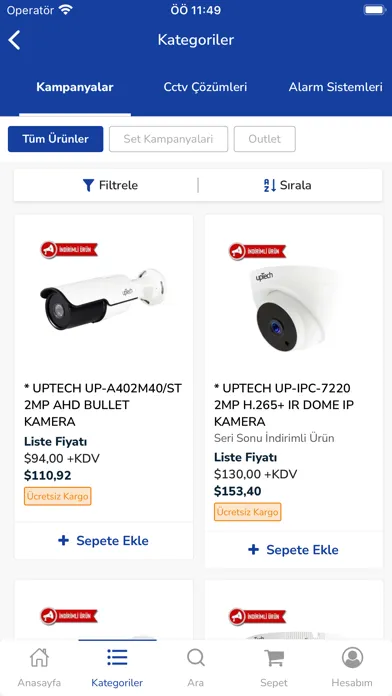392x696 pixels.
Task: Switch to the Cctv Çözümleri tab
Action: 205,87
